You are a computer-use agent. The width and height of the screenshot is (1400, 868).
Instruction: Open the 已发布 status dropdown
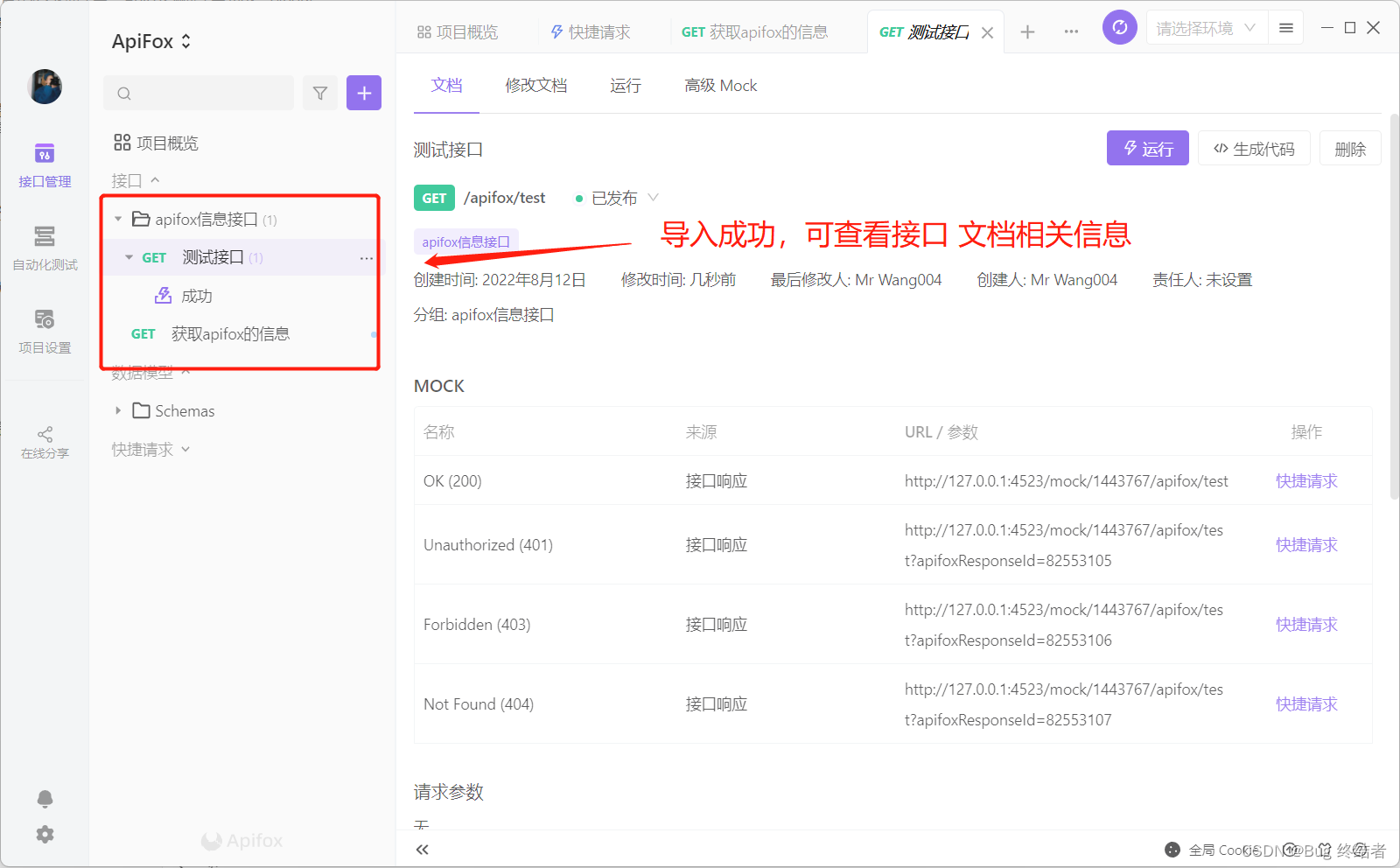[x=617, y=198]
